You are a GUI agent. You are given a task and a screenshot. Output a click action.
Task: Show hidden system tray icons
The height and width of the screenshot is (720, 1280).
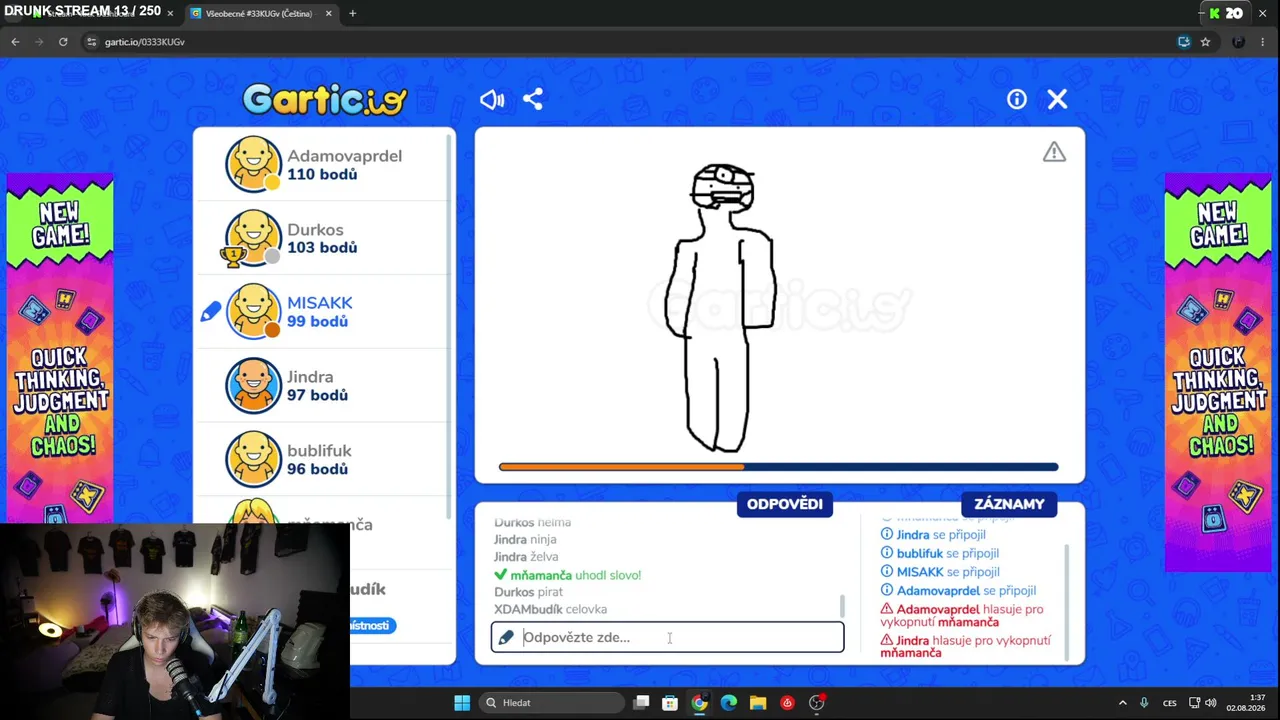1122,702
